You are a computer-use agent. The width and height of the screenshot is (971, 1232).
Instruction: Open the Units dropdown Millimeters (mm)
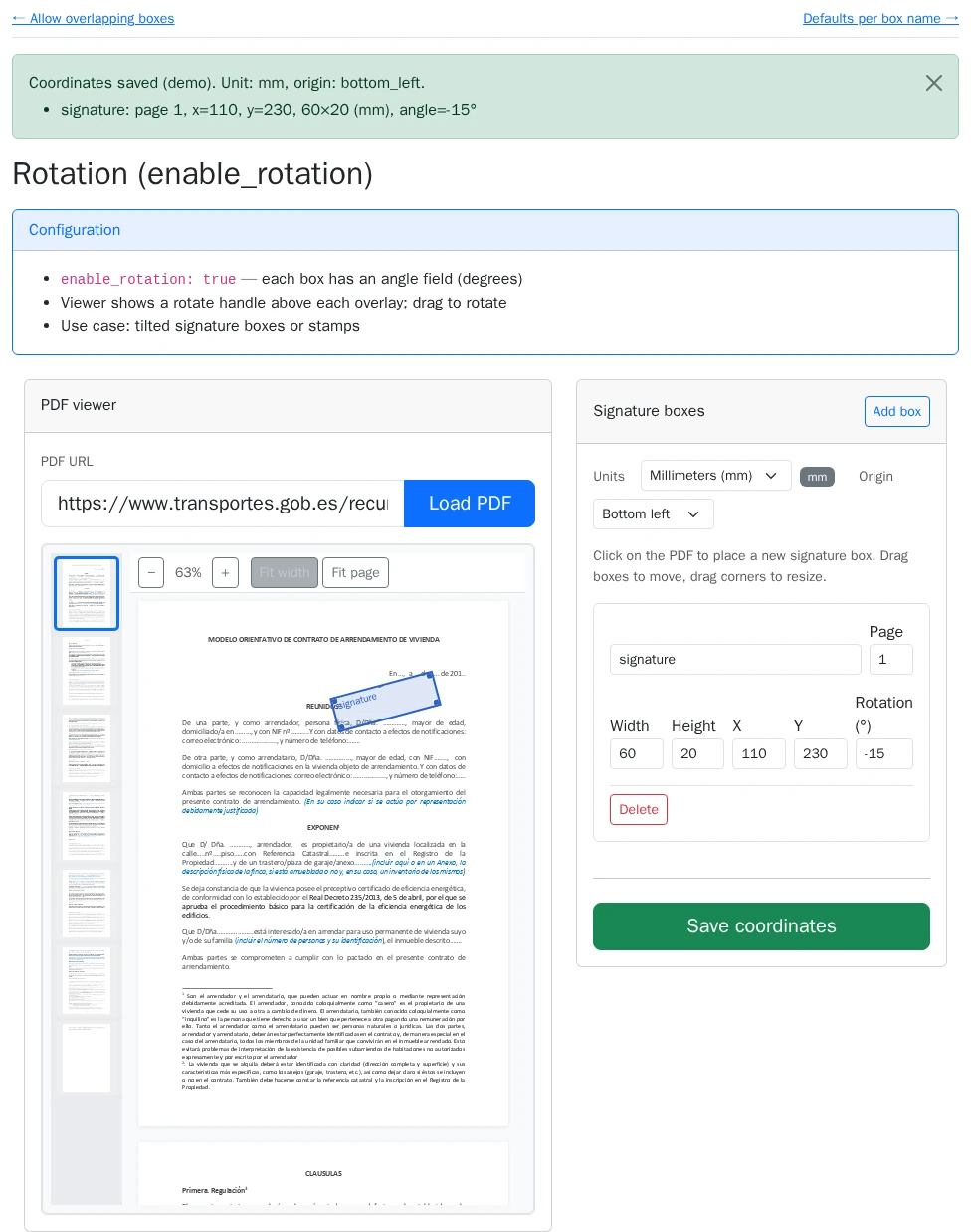coord(716,476)
